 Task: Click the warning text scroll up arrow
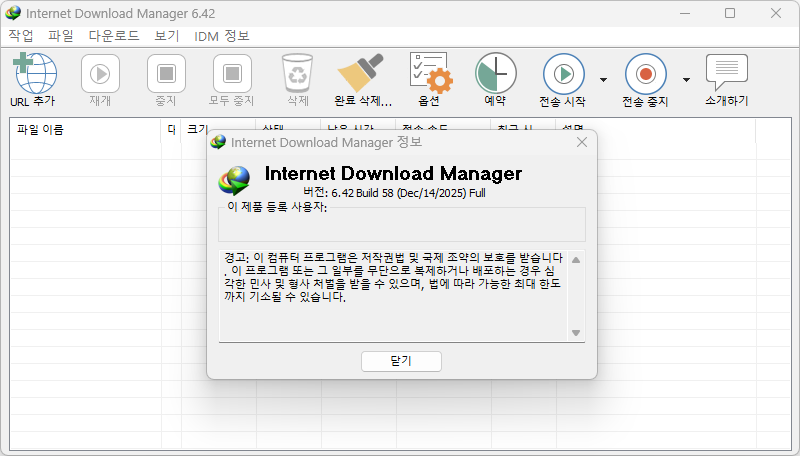click(x=576, y=260)
